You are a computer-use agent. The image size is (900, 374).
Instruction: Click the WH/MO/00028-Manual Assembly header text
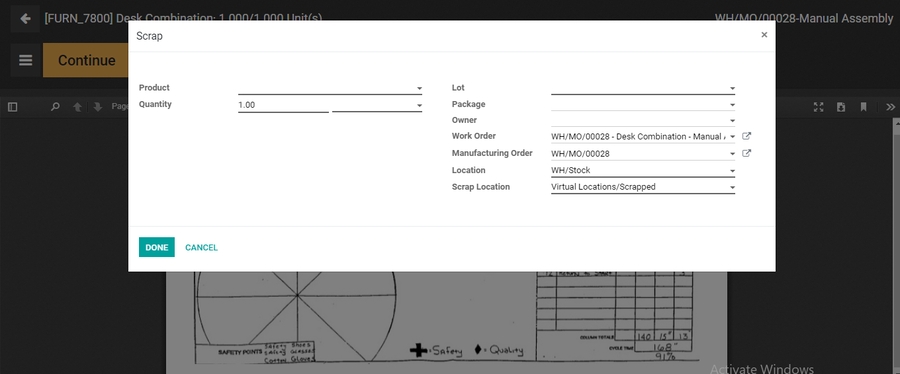[x=804, y=18]
